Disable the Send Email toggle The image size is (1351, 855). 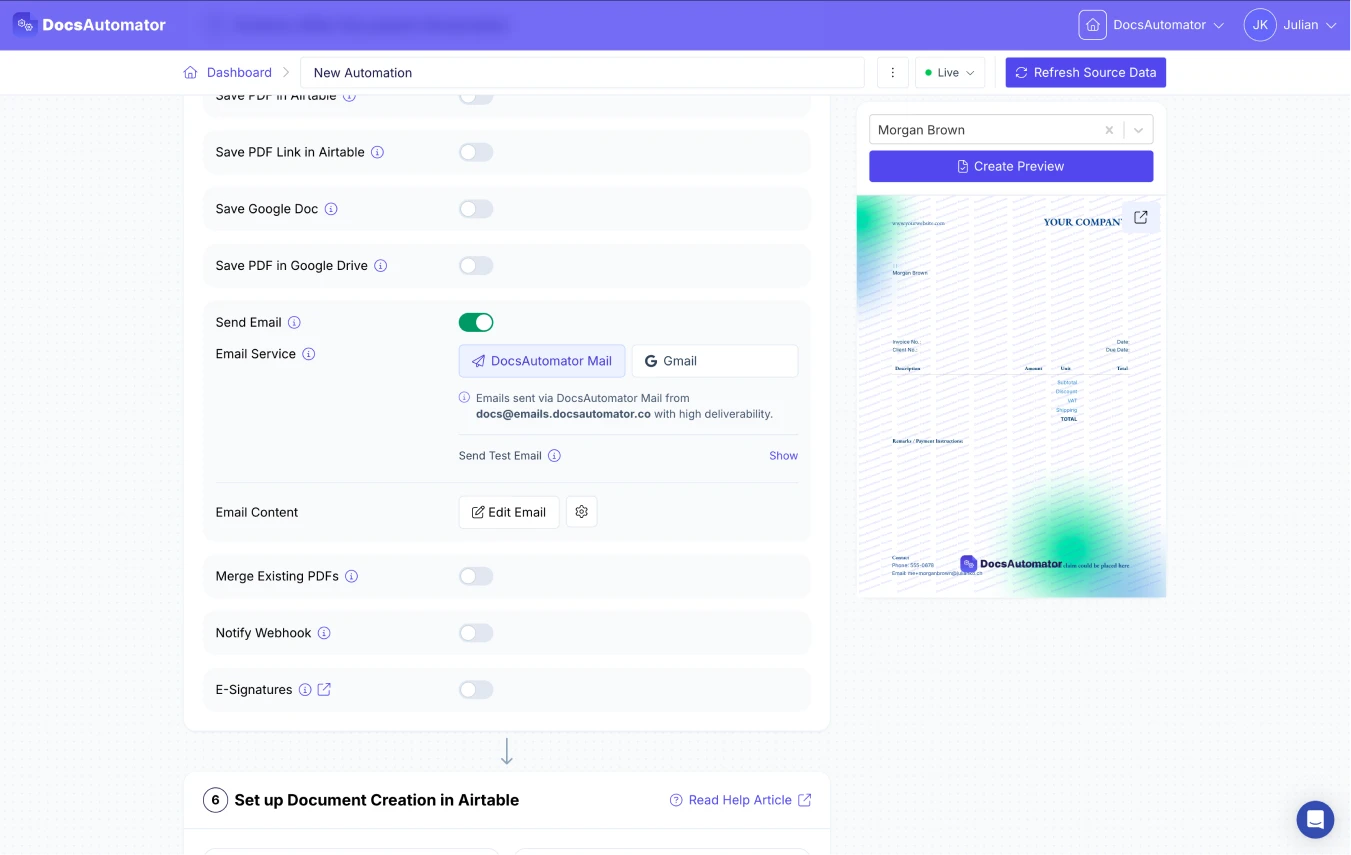tap(476, 322)
